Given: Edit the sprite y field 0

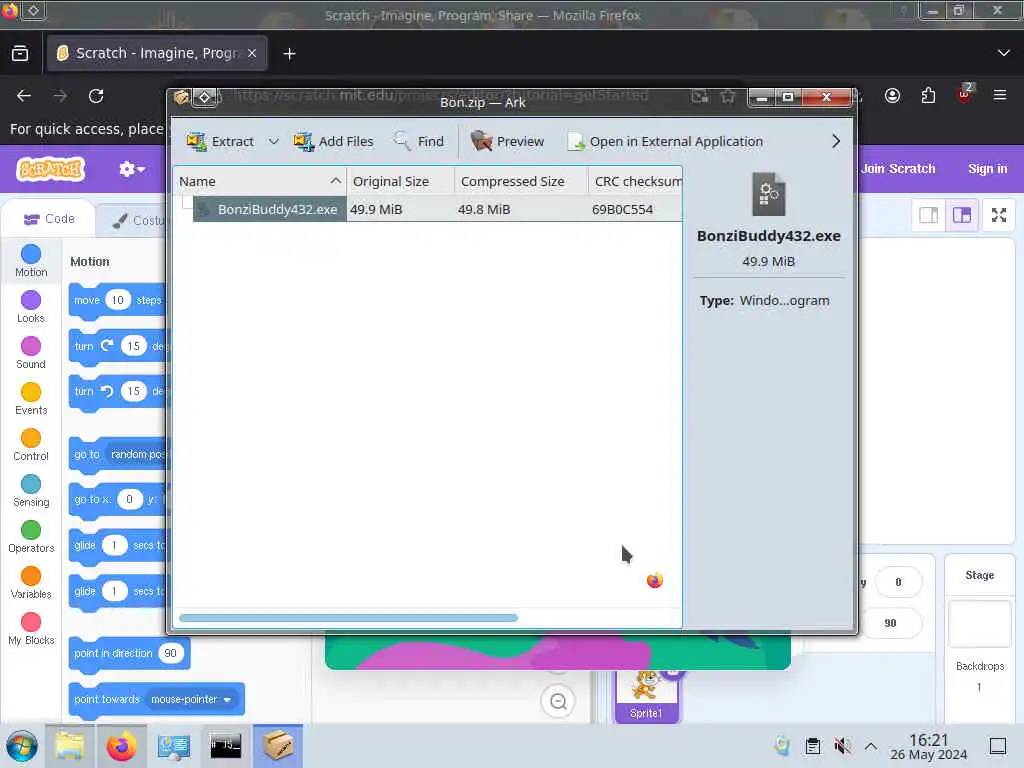Looking at the screenshot, I should click(x=898, y=582).
